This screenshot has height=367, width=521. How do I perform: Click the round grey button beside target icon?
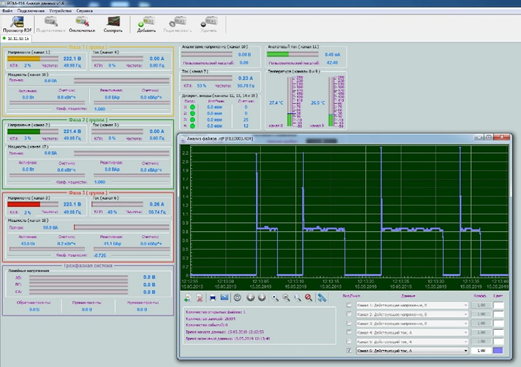[250, 297]
